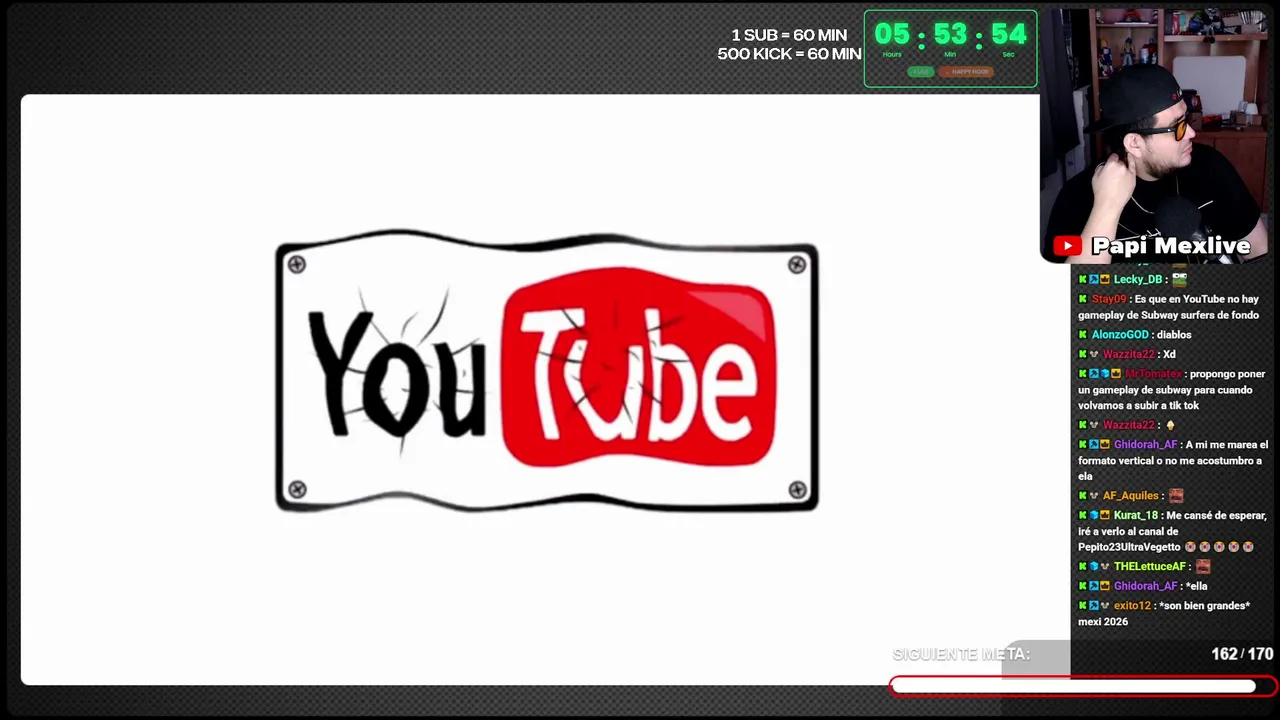Click the seconds value 54 on the countdown

(1009, 35)
